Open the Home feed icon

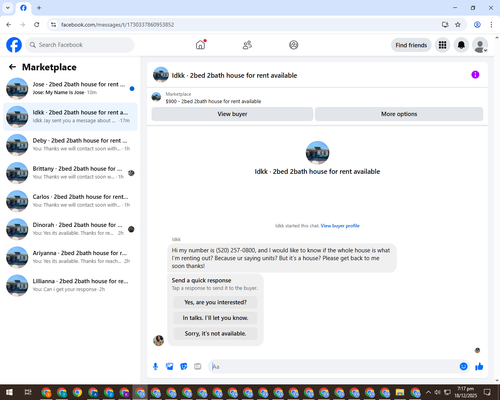coord(200,45)
